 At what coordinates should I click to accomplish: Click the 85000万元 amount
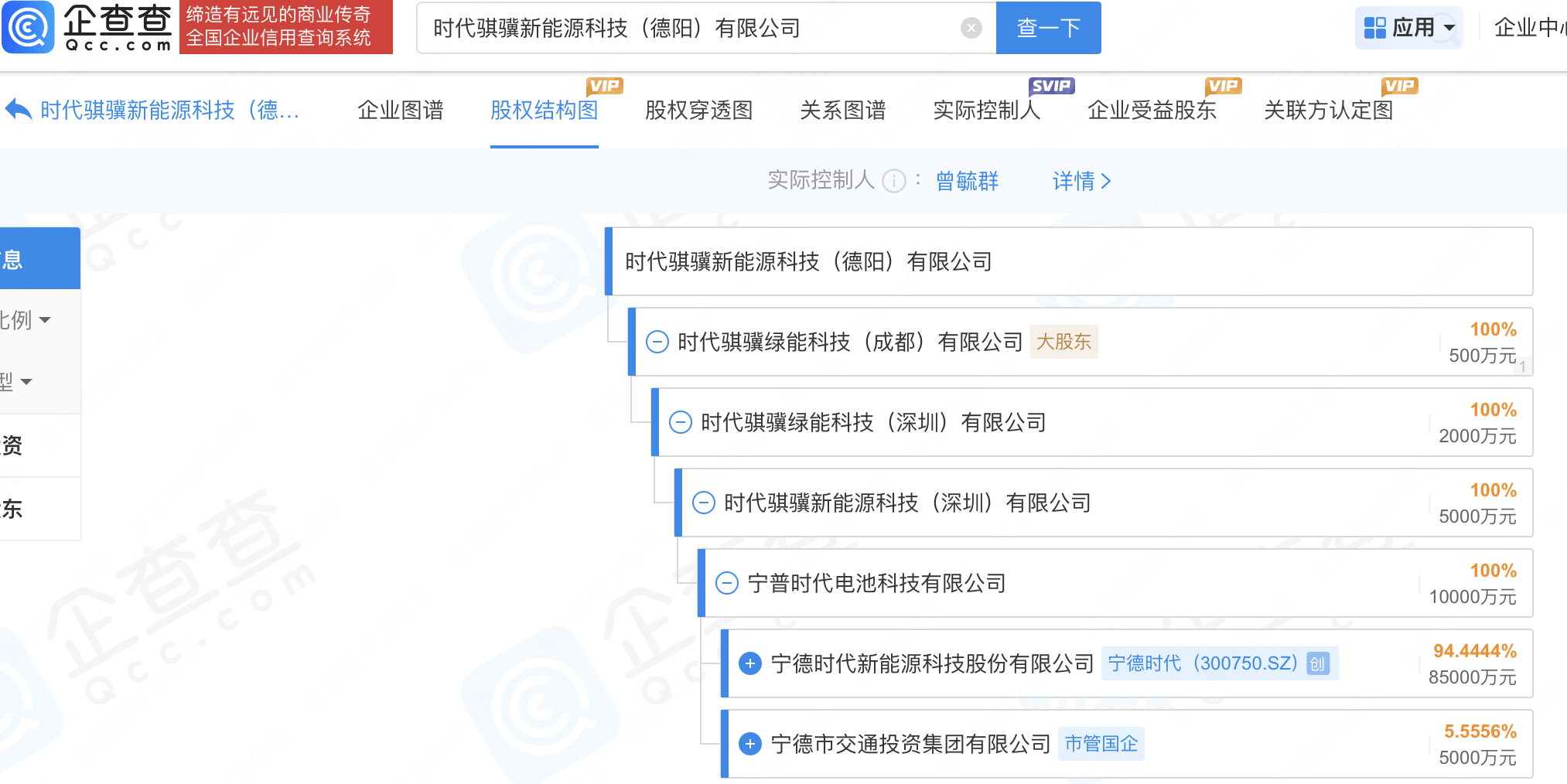(1472, 677)
